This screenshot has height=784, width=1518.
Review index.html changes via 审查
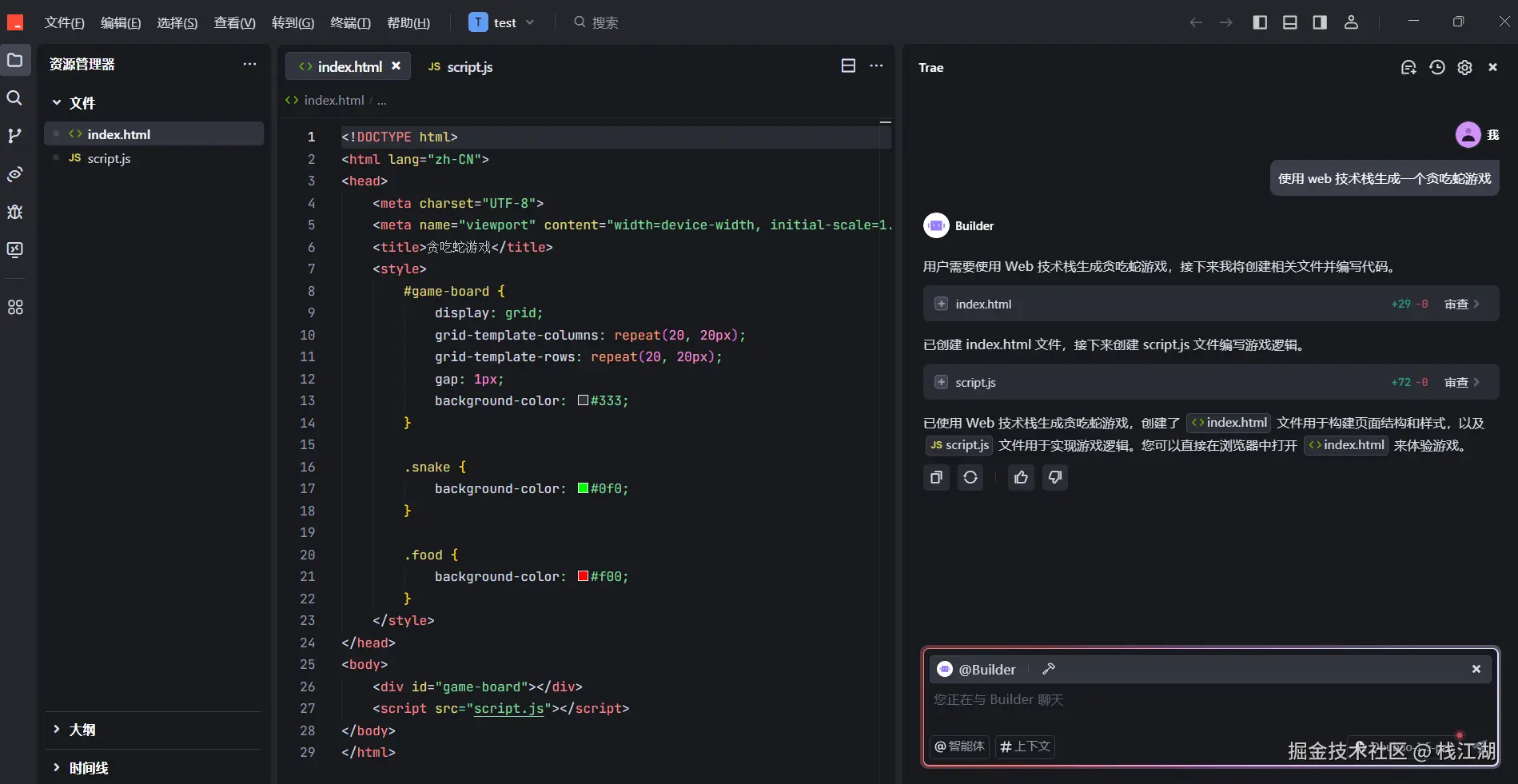click(x=1461, y=304)
